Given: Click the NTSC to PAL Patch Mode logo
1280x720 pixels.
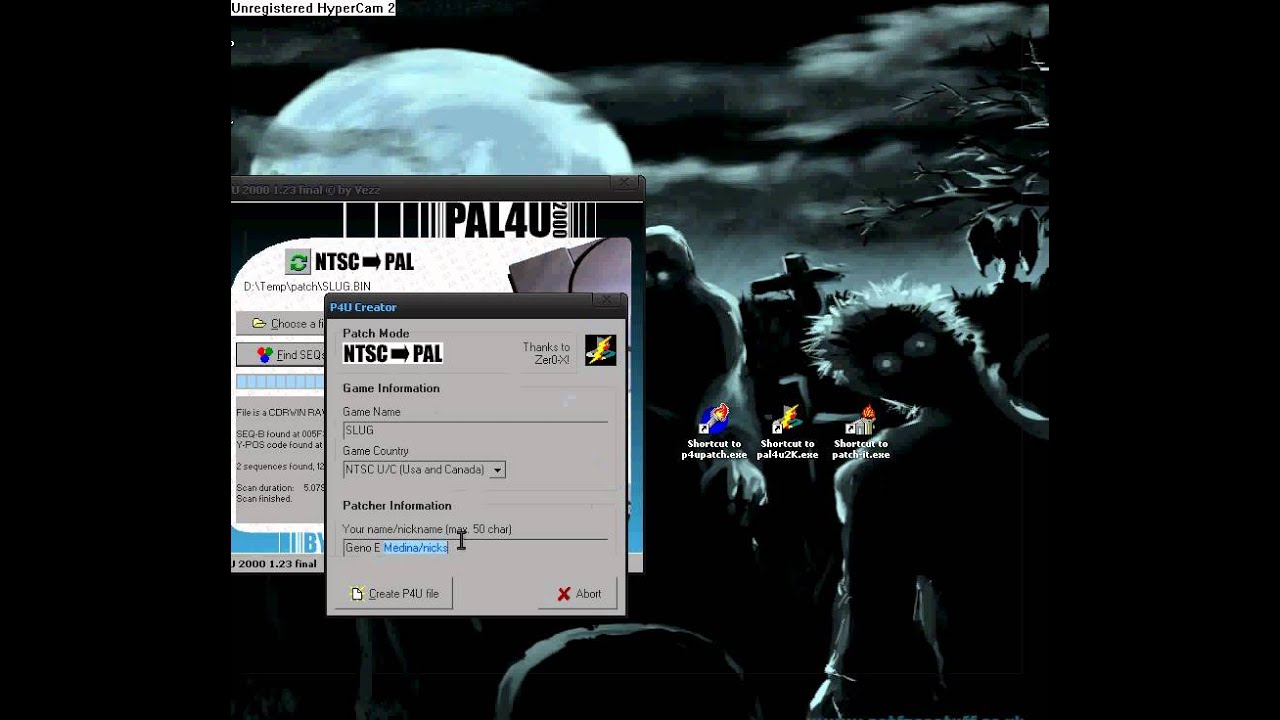Looking at the screenshot, I should (x=393, y=354).
